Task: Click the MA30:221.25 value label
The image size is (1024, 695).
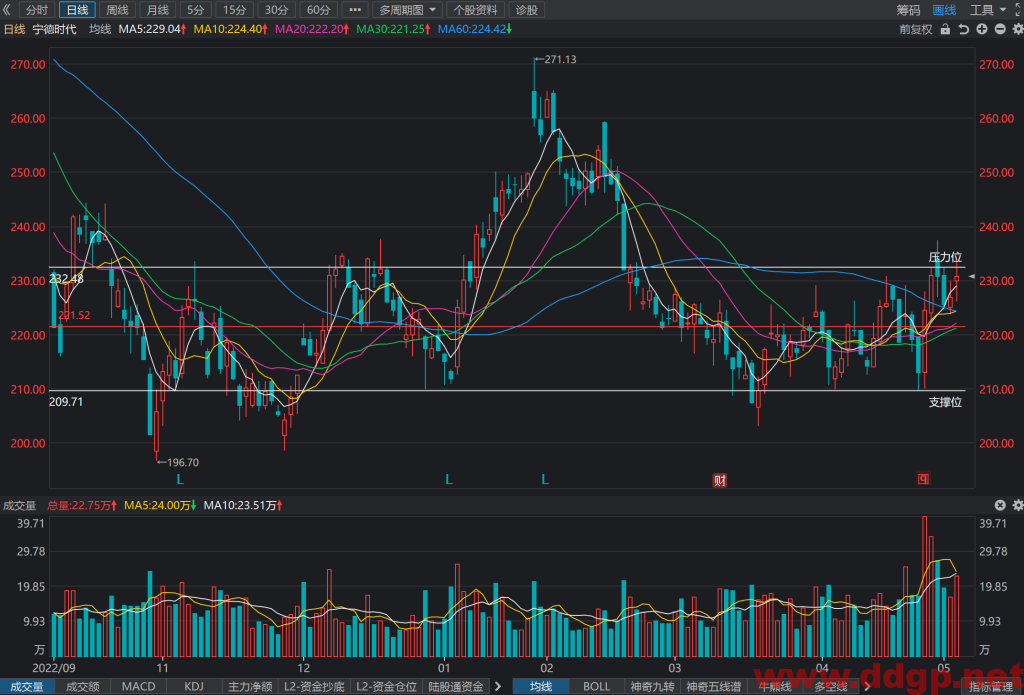Action: [393, 29]
